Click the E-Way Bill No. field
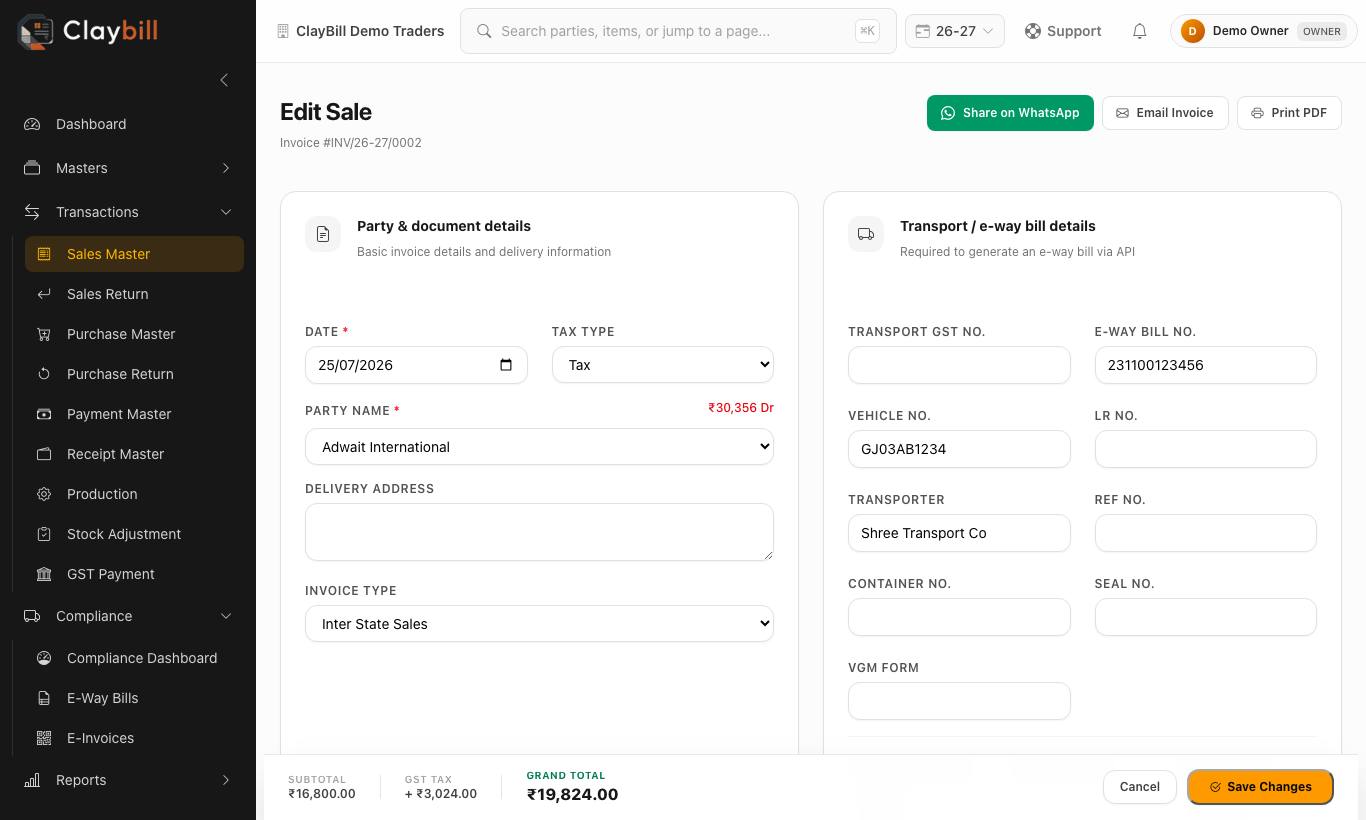Screen dimensions: 1366x820 coord(1206,365)
